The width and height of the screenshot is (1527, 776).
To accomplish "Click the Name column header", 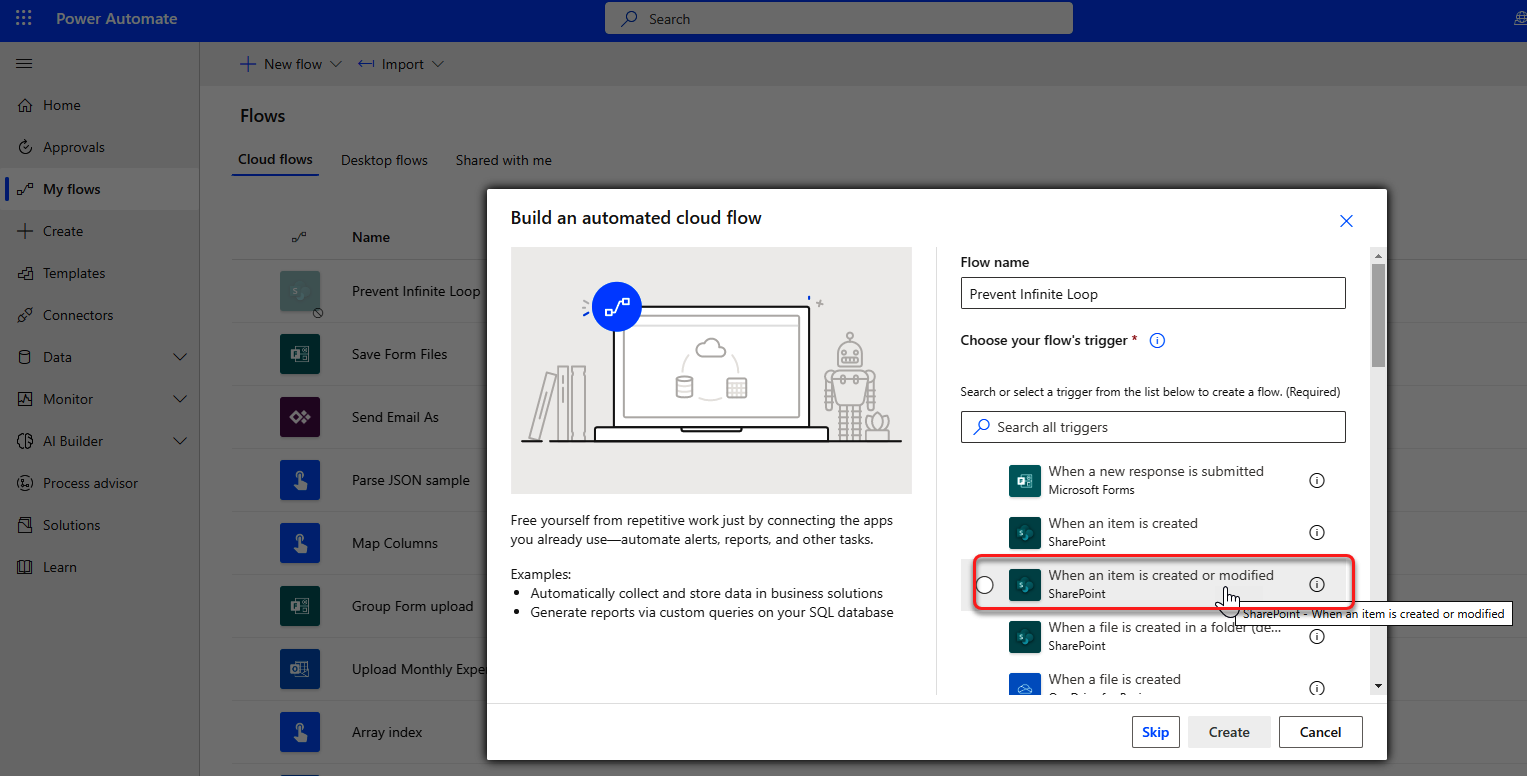I will (x=371, y=238).
